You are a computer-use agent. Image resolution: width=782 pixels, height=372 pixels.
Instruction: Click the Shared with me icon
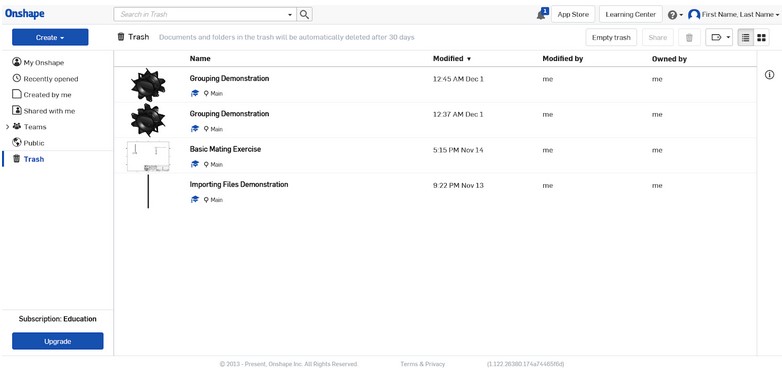(17, 110)
